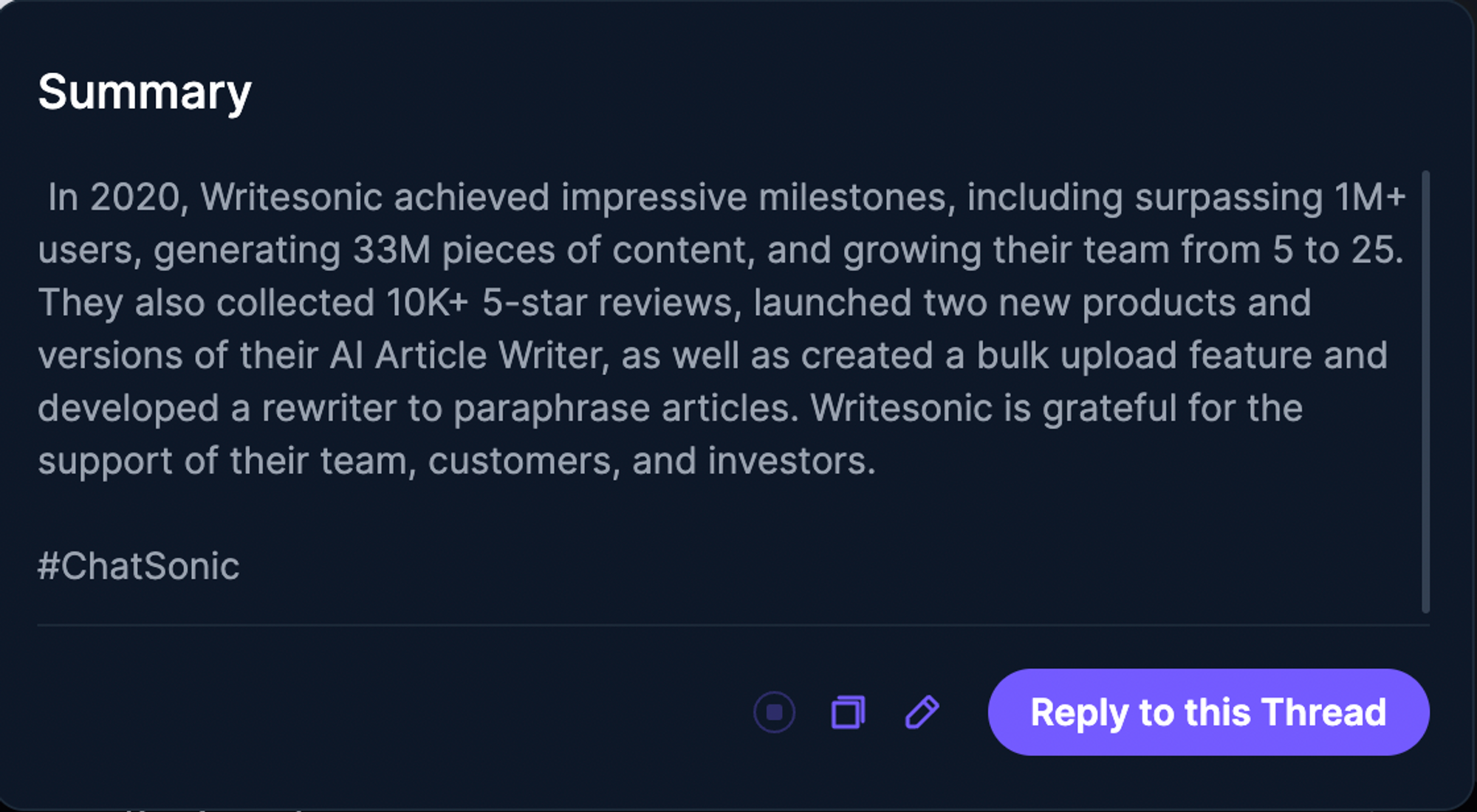This screenshot has height=812, width=1477.
Task: Click the divider line below the summary
Action: [x=731, y=624]
